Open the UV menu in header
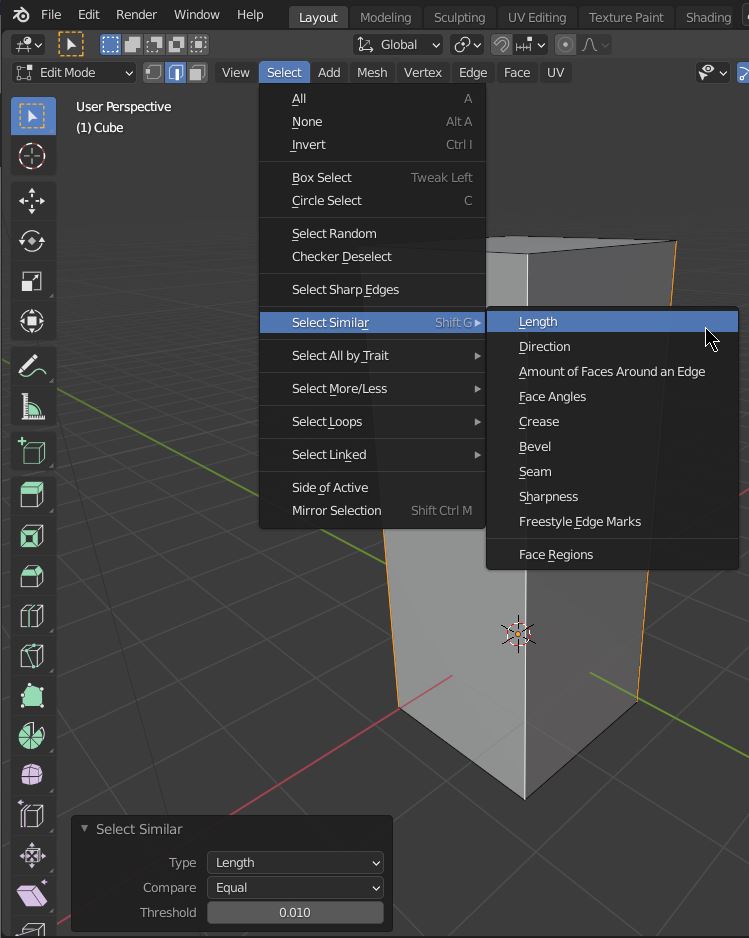Screen dimensions: 749x938 555,73
